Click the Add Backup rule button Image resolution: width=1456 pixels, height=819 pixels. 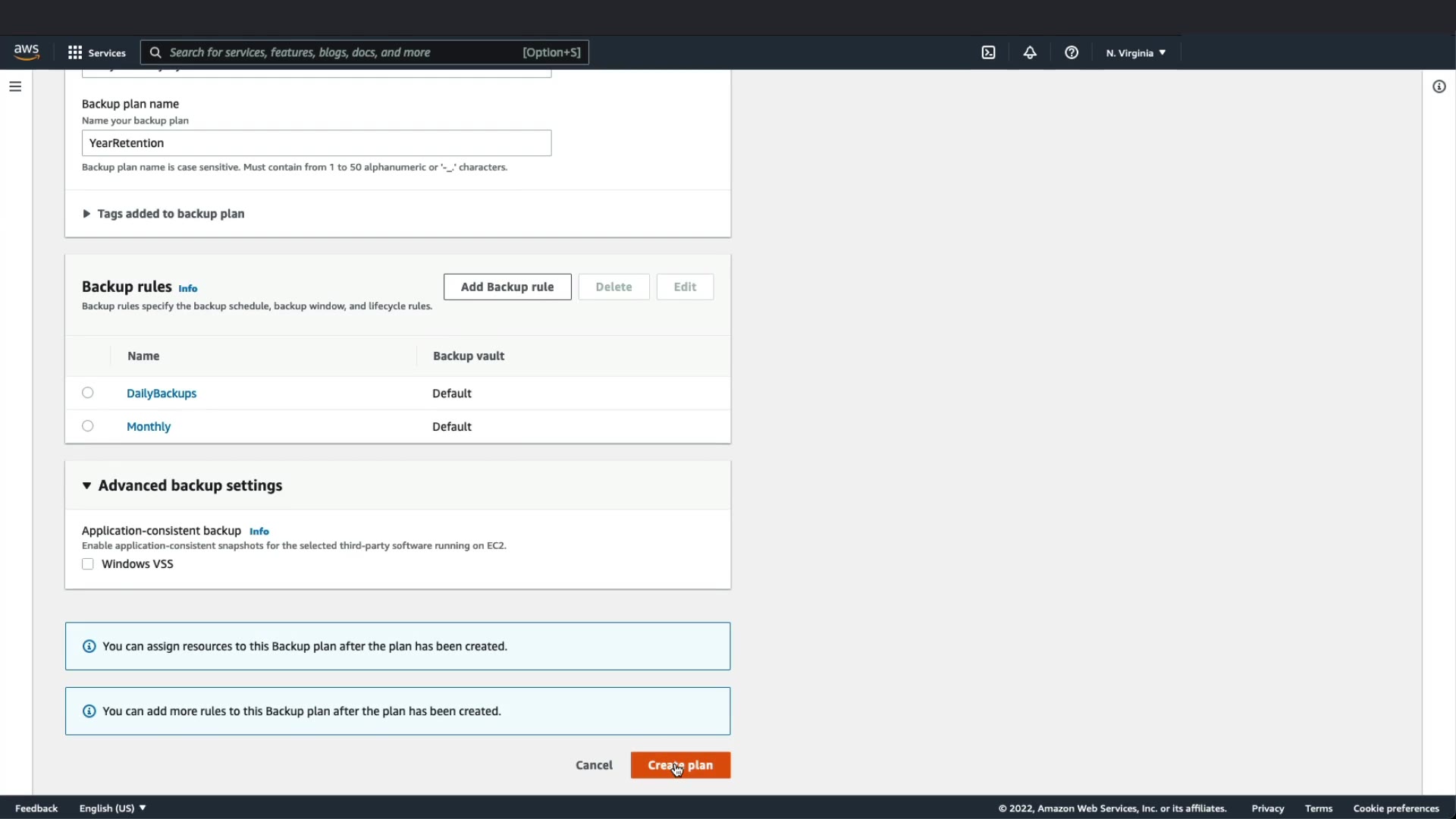[x=507, y=287]
